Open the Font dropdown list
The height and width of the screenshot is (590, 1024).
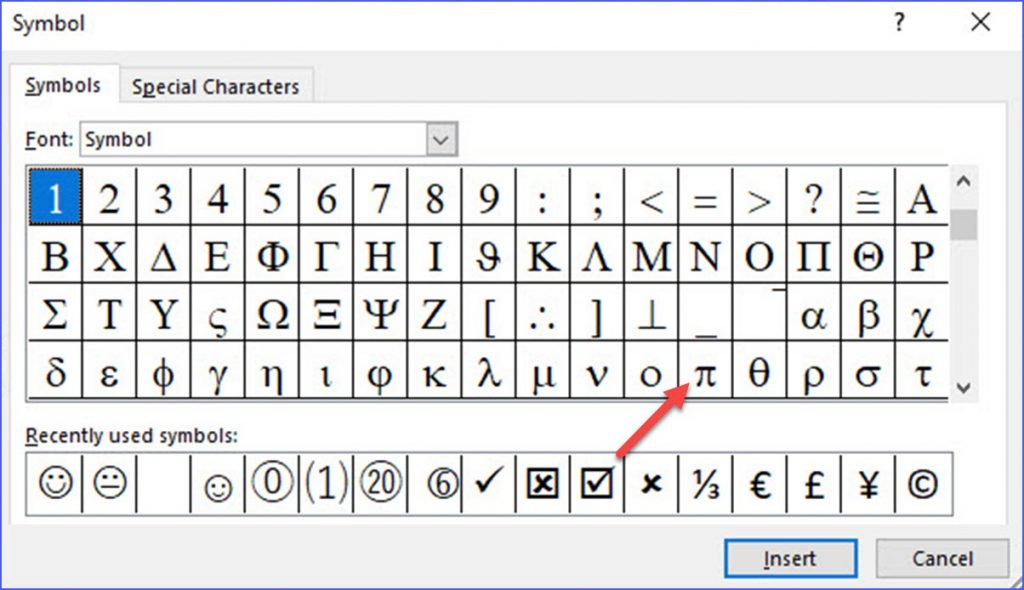[440, 140]
